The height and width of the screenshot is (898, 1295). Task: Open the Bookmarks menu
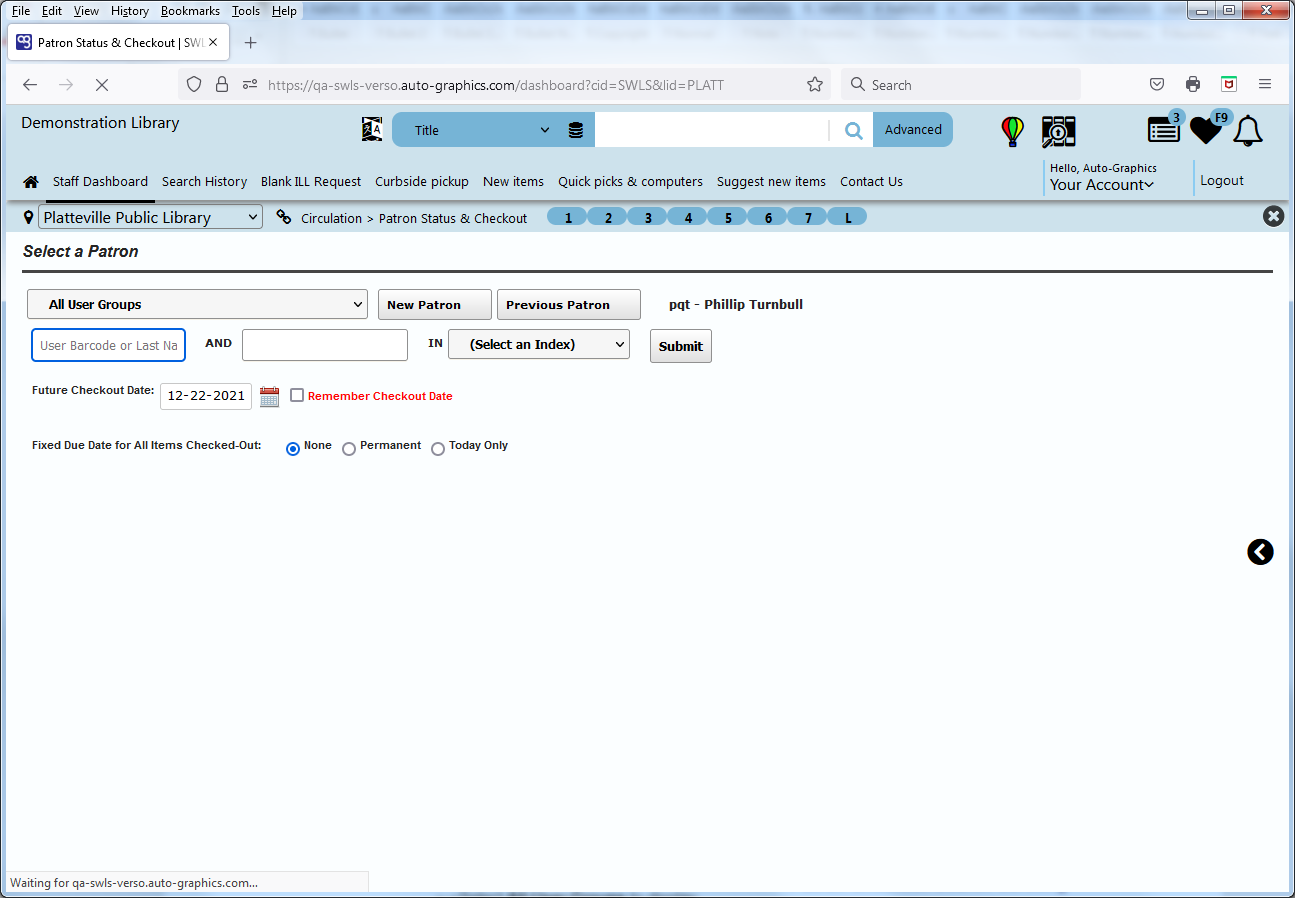[x=190, y=11]
